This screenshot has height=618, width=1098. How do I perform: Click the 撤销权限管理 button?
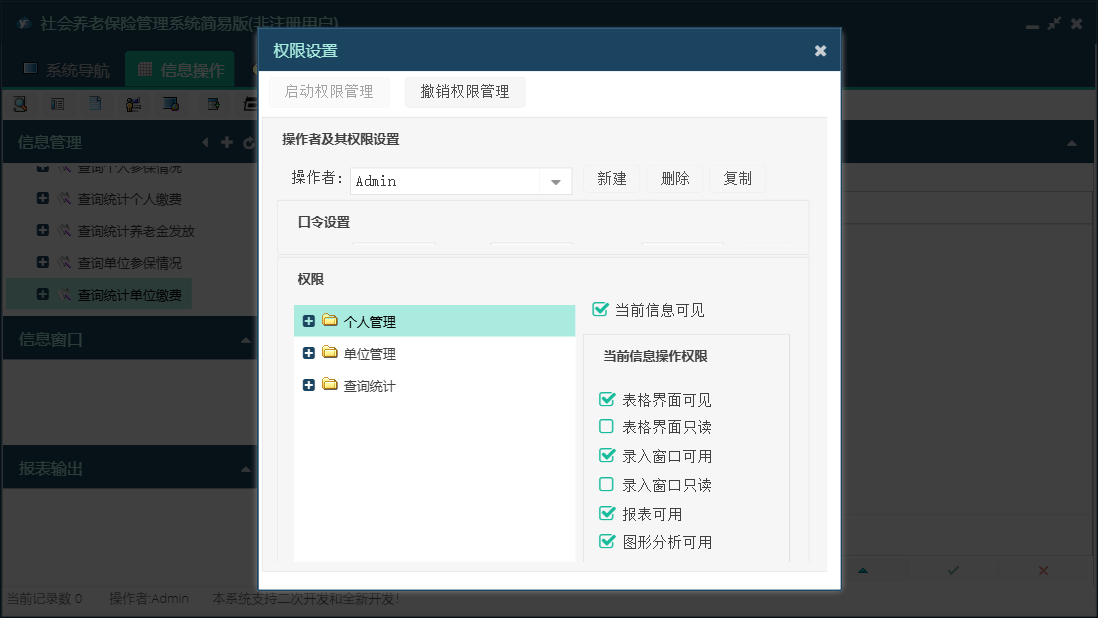pyautogui.click(x=465, y=92)
